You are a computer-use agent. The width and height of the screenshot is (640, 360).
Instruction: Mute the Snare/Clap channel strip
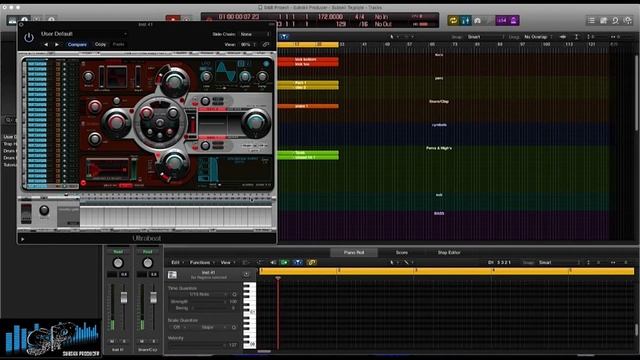click(142, 341)
